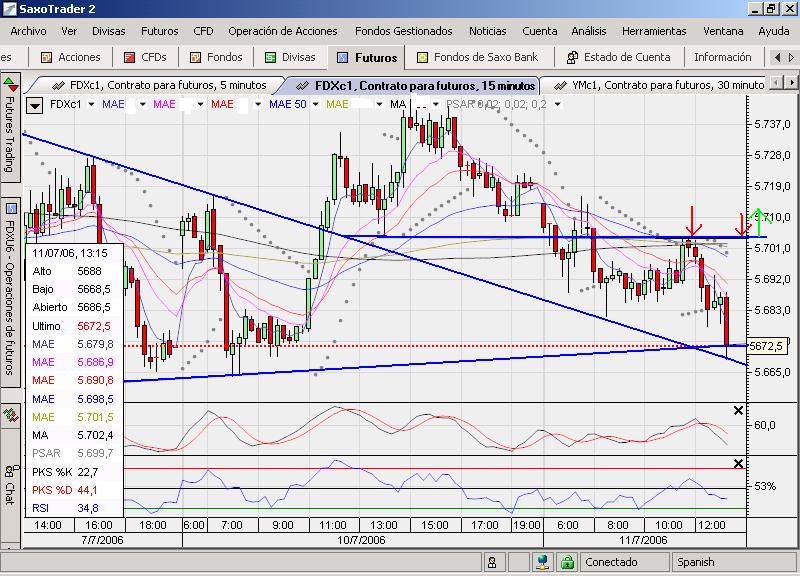The height and width of the screenshot is (576, 800).
Task: Open the Chat side panel
Action: coord(10,485)
